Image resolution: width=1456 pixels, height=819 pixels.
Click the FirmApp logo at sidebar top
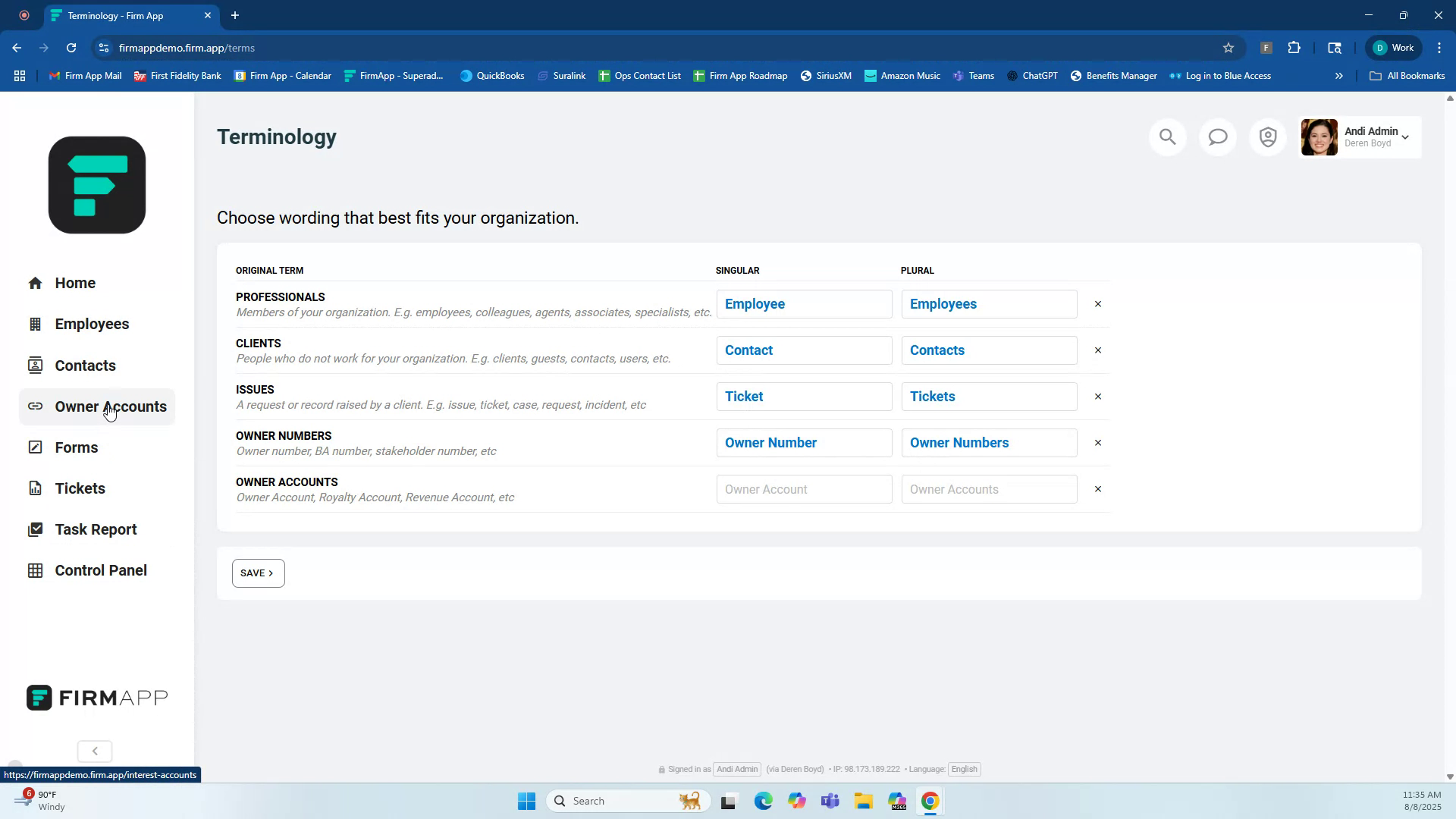(96, 184)
